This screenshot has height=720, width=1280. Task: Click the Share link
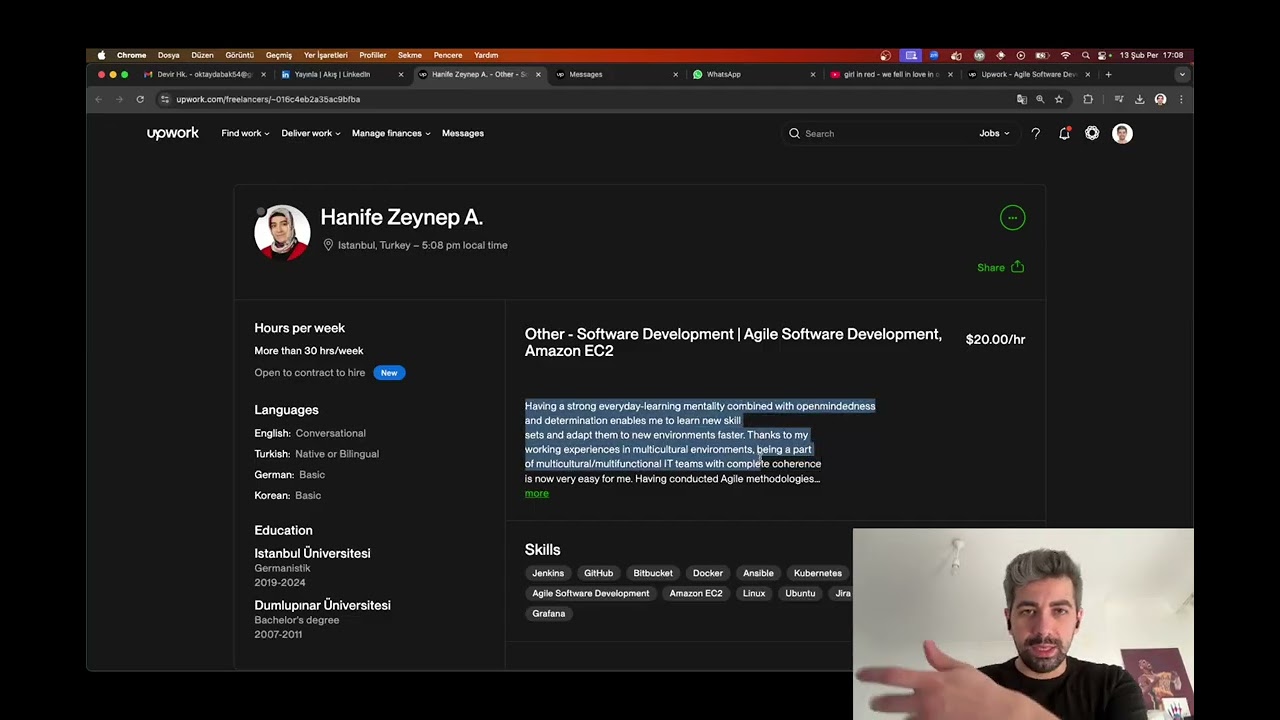pyautogui.click(x=991, y=267)
